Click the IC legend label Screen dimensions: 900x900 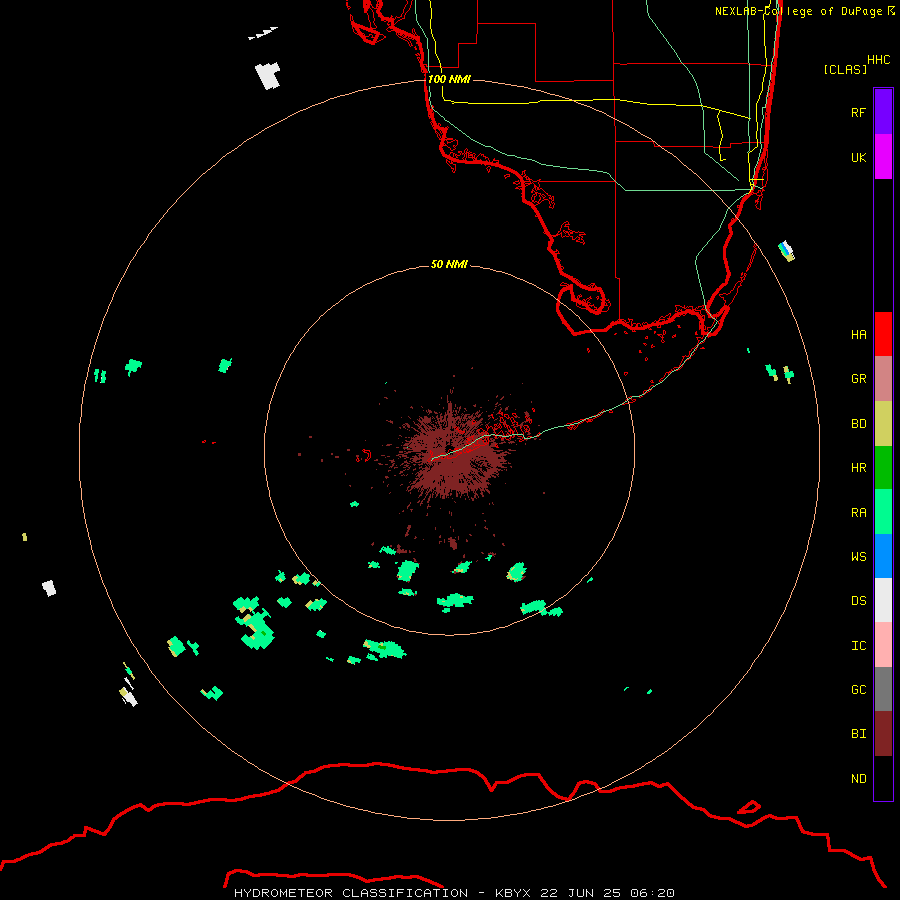click(x=858, y=645)
